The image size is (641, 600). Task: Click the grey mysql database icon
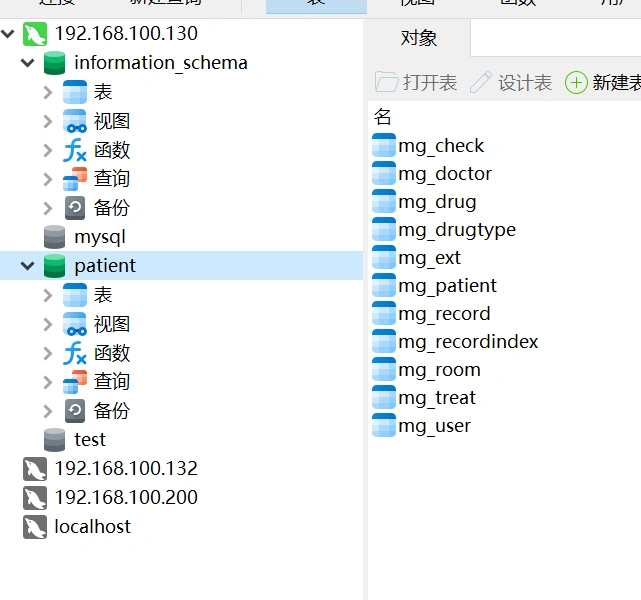(55, 237)
